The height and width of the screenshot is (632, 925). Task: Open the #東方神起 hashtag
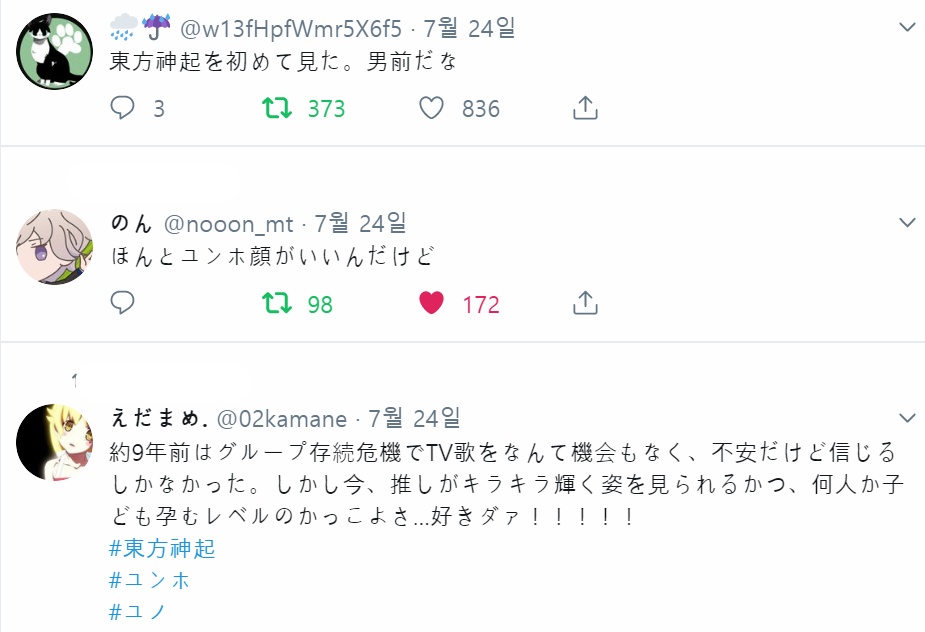tap(162, 548)
